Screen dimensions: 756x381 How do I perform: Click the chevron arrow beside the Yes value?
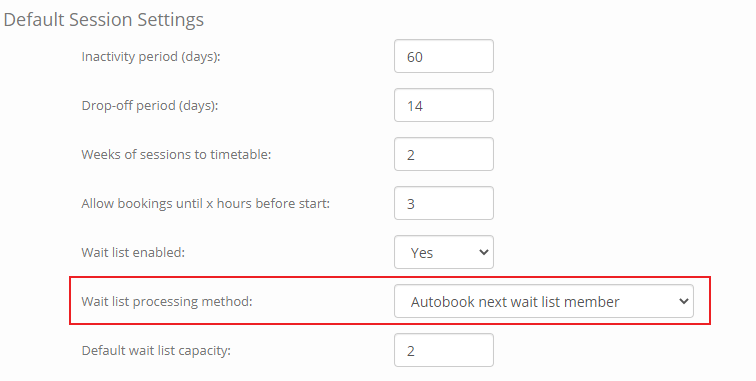point(484,252)
